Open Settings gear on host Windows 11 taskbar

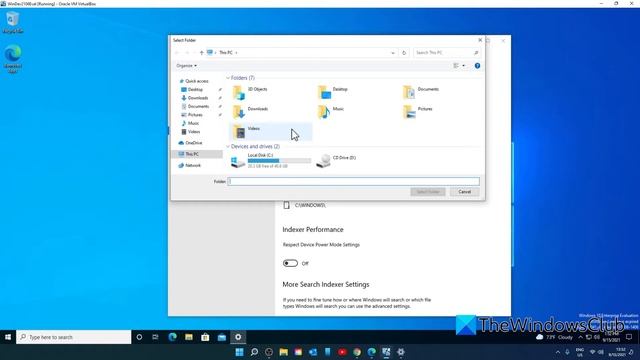pos(401,352)
